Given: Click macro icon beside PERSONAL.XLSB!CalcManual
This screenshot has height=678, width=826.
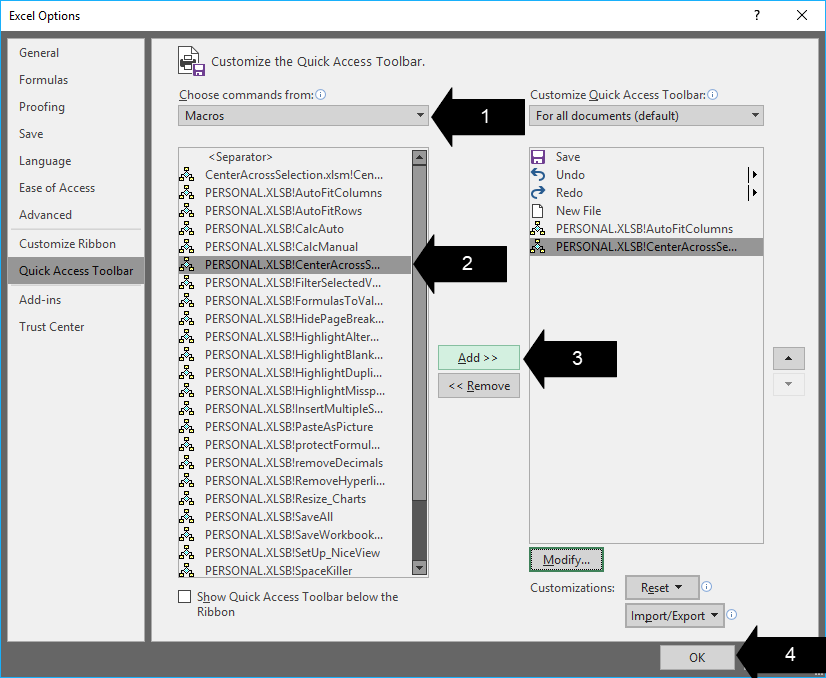Looking at the screenshot, I should 186,247.
